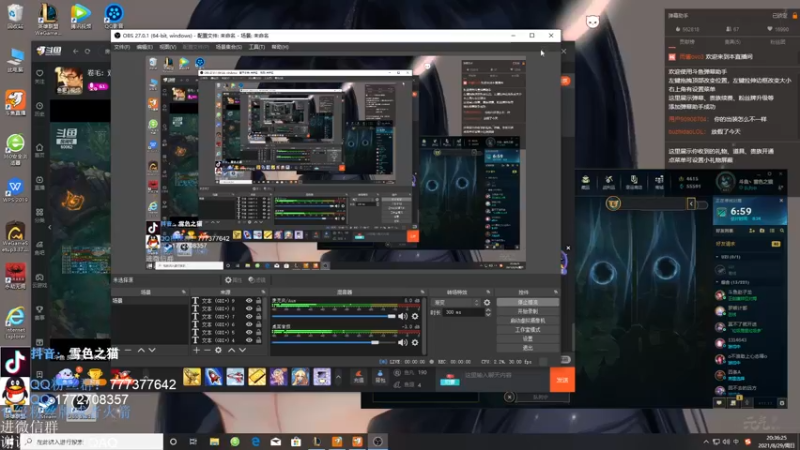Viewport: 800px width, 450px height.
Task: Click OBS Studio icon in Windows taskbar
Action: (378, 442)
